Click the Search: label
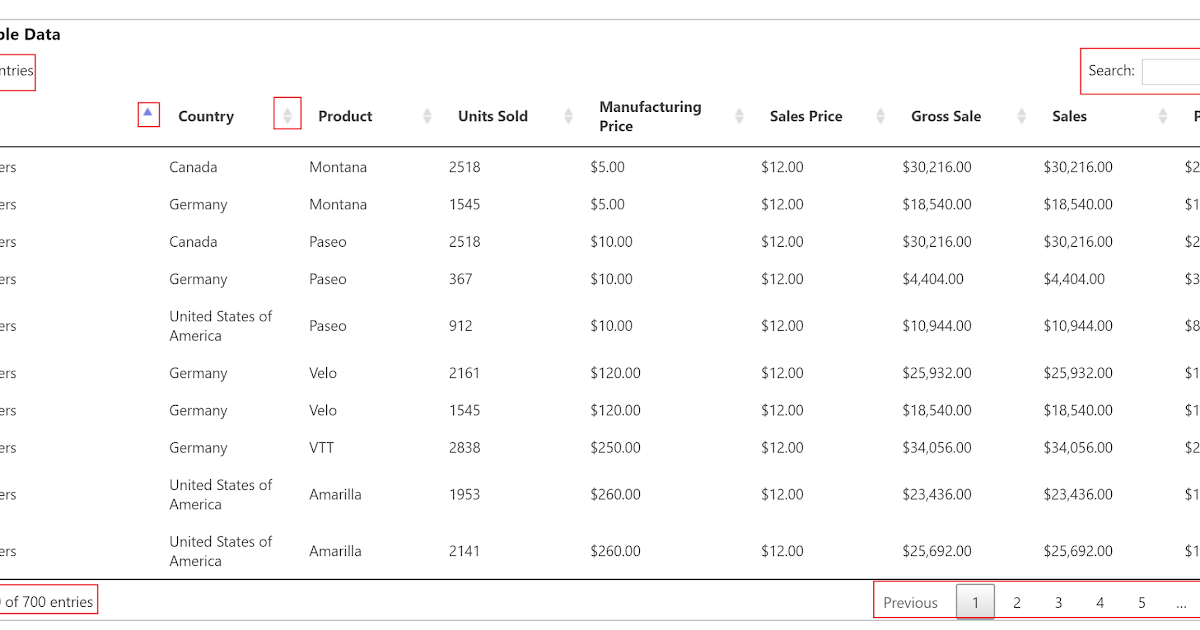Screen dimensions: 1200x630 pos(1111,71)
